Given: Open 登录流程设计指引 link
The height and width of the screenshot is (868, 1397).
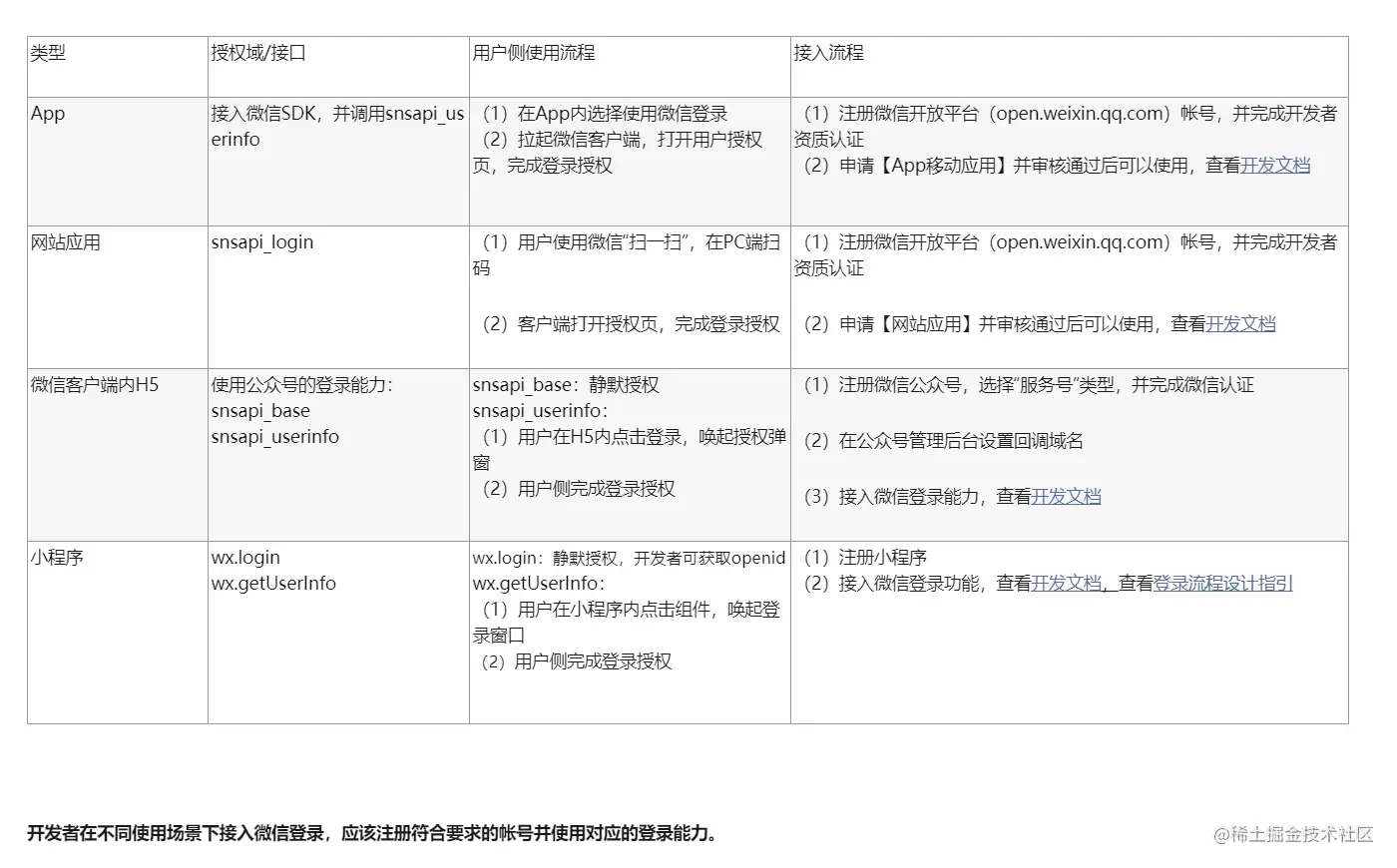Looking at the screenshot, I should 1223,584.
